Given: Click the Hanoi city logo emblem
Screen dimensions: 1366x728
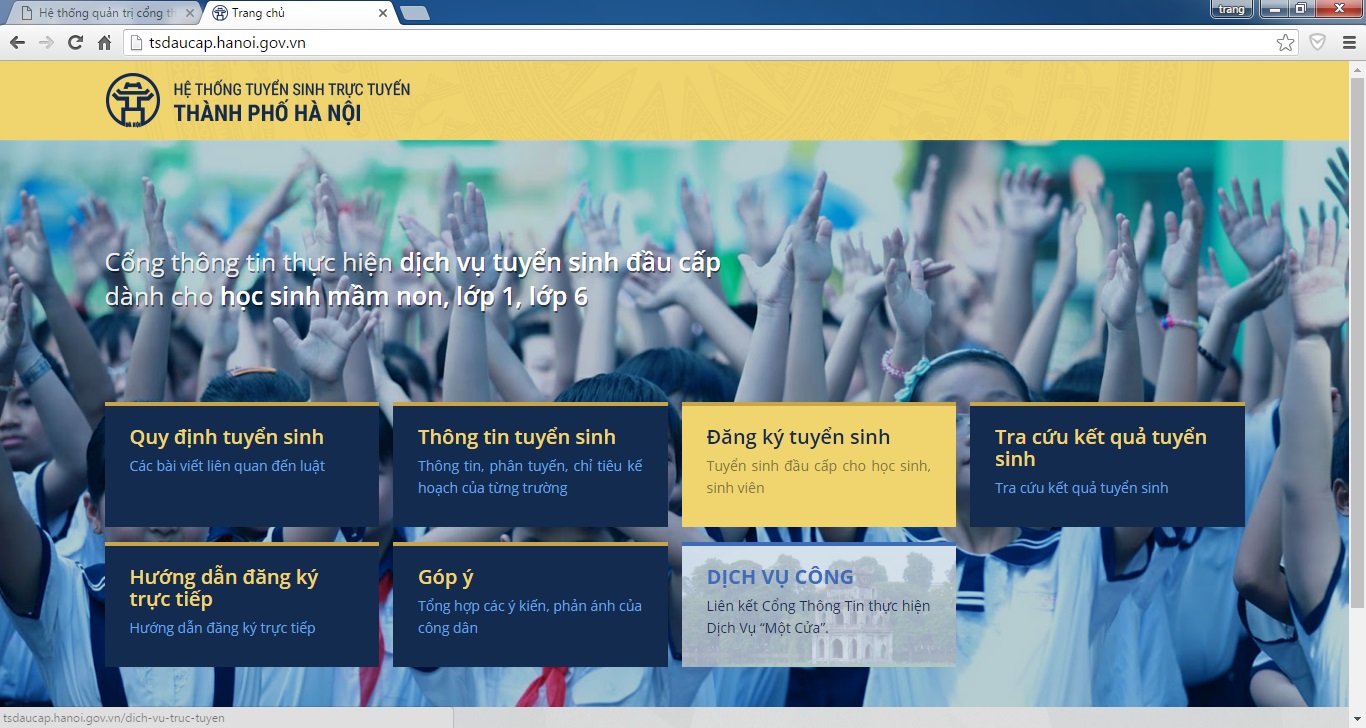Looking at the screenshot, I should [133, 100].
